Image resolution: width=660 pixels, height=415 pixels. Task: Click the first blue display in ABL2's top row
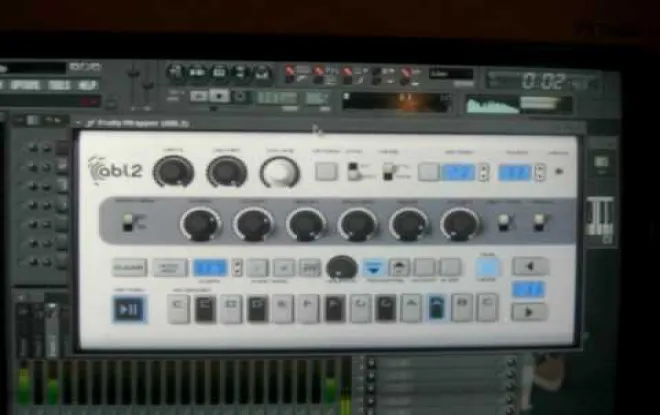pyautogui.click(x=458, y=172)
